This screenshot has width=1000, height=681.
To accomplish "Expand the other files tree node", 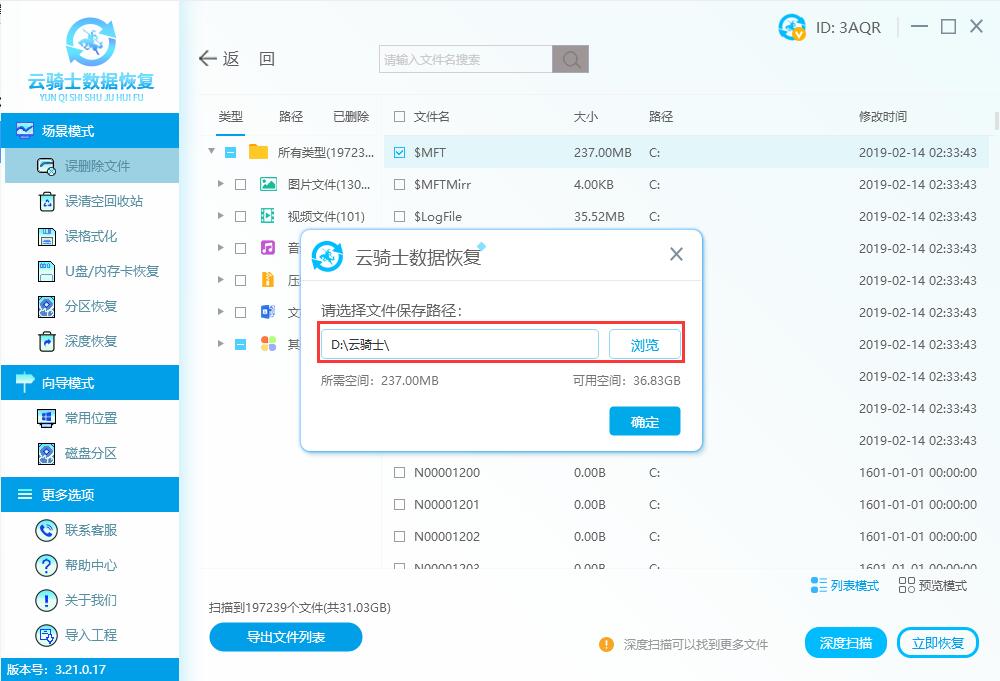I will tap(221, 343).
